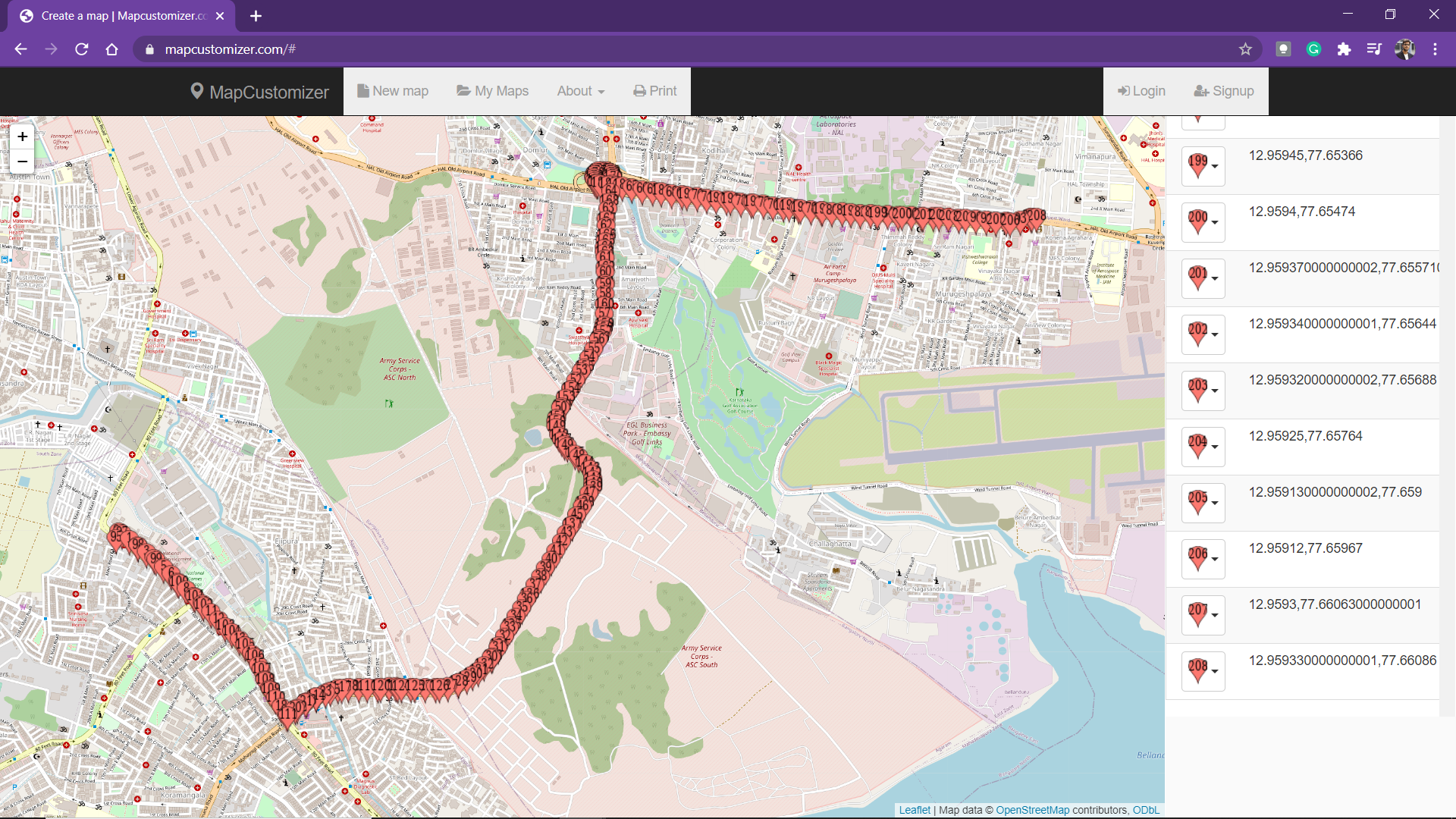Bookmark this page with star icon
1456x819 pixels.
[x=1245, y=49]
